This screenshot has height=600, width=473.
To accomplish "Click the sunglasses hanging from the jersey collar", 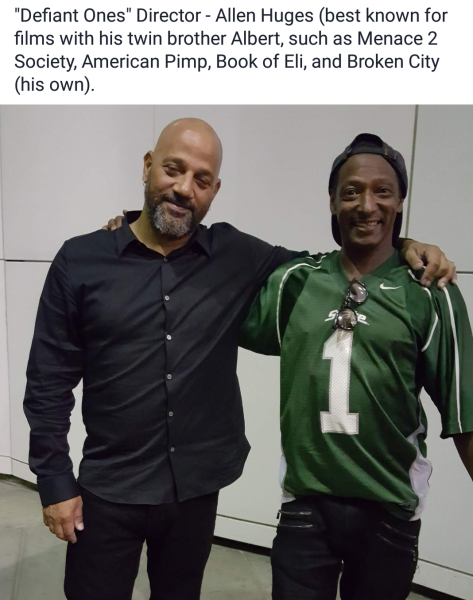I will [352, 305].
